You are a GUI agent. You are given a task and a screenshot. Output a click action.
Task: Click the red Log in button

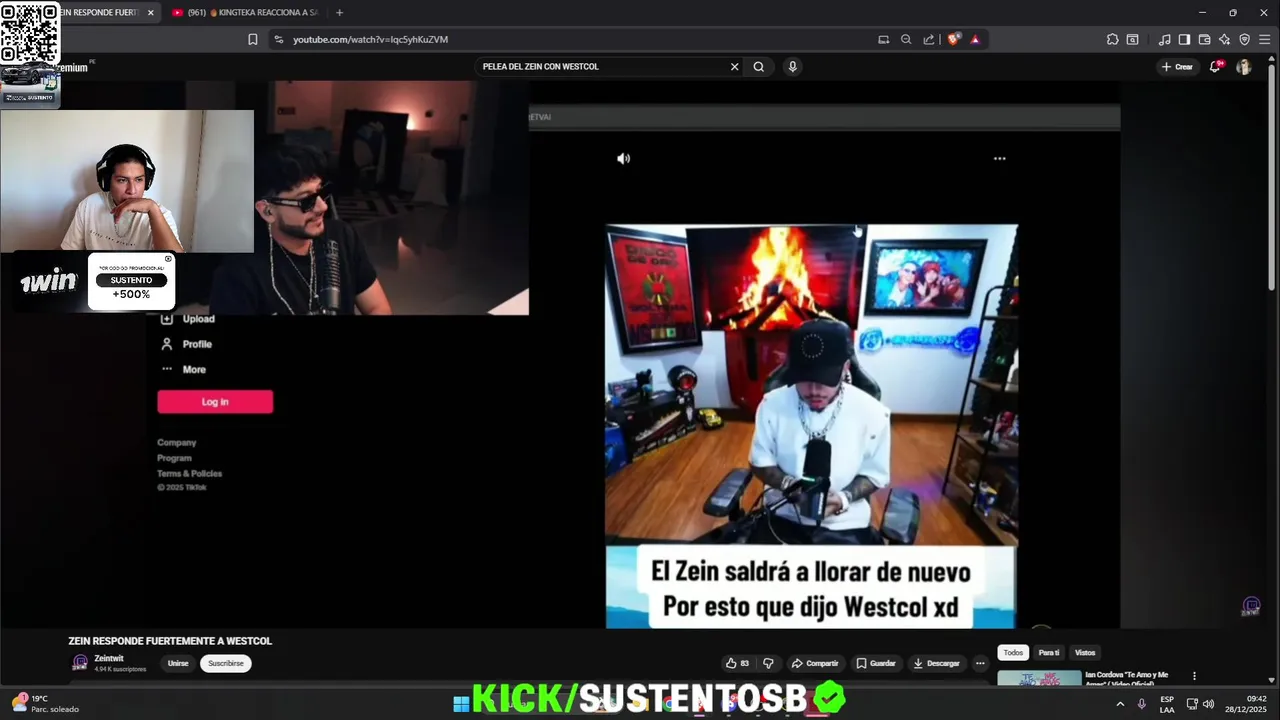[x=215, y=402]
